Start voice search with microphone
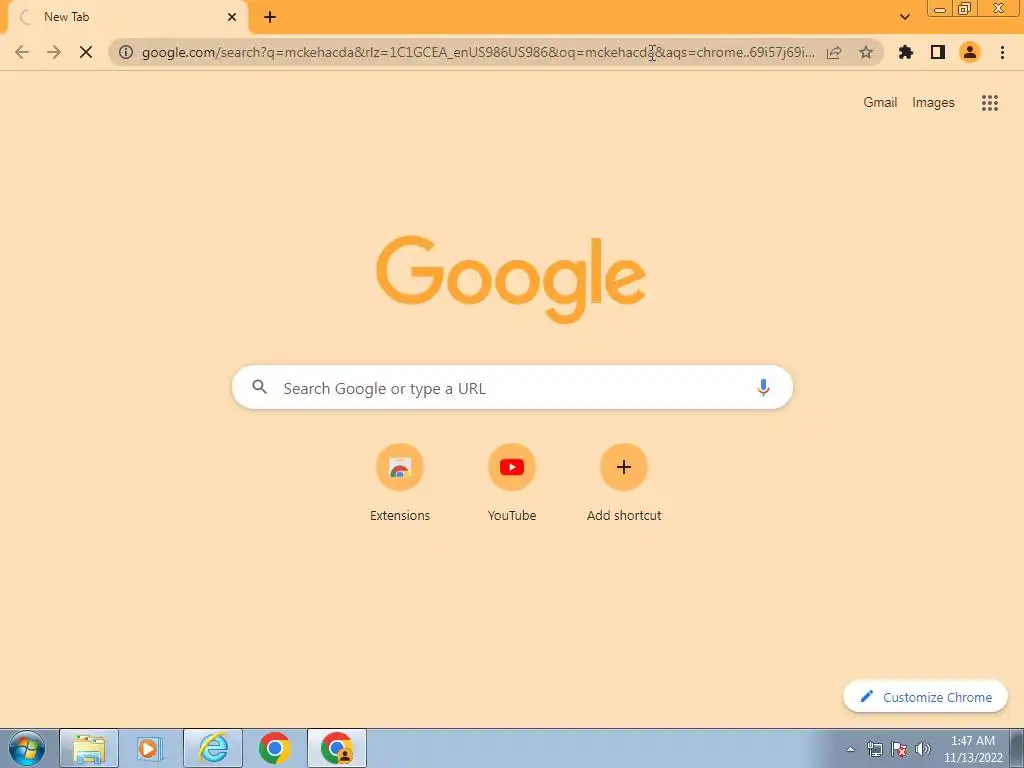 (763, 387)
